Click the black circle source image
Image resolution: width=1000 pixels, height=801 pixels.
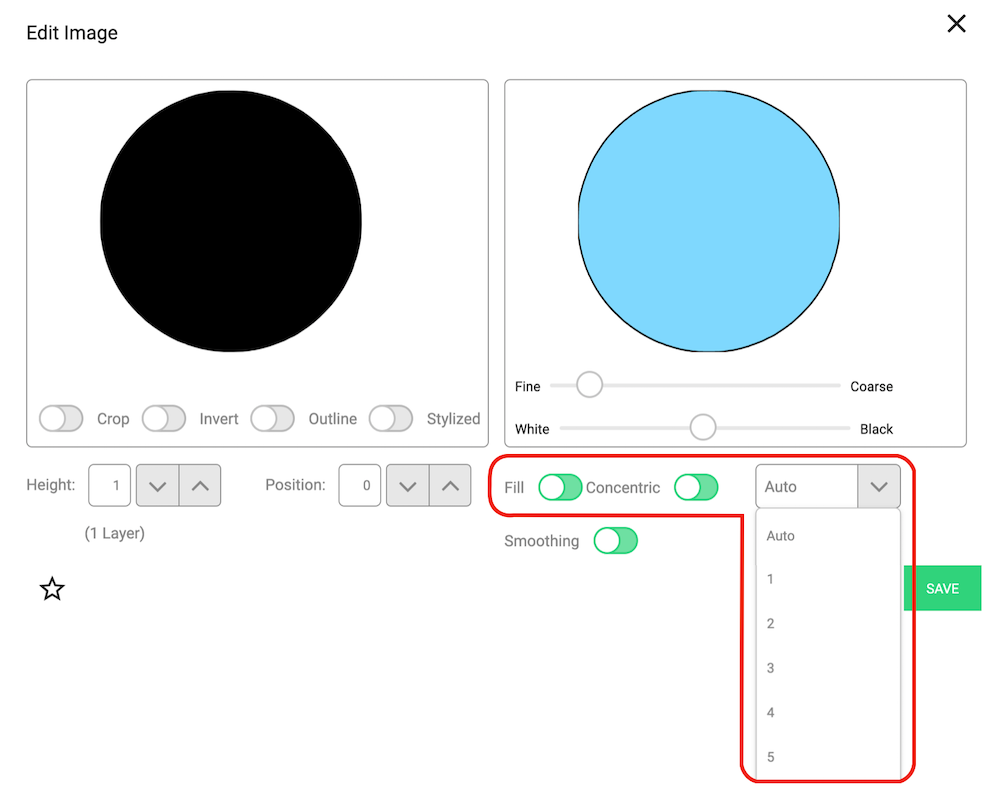coord(231,221)
